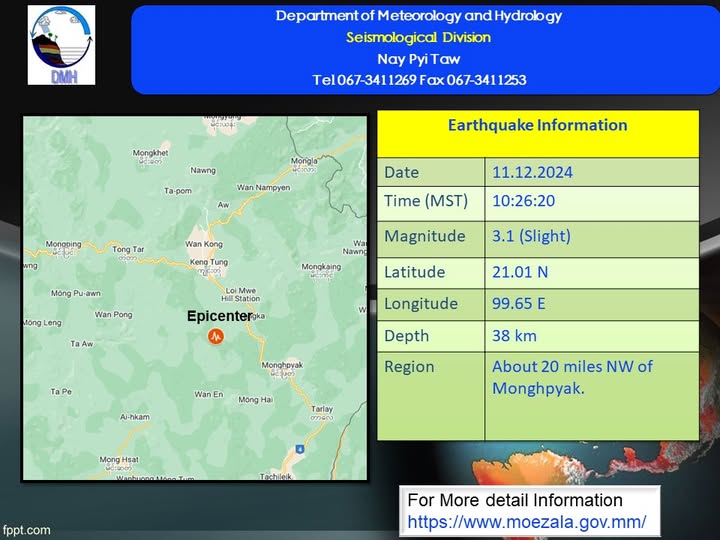Click the Tachileik label on map

pyautogui.click(x=276, y=477)
